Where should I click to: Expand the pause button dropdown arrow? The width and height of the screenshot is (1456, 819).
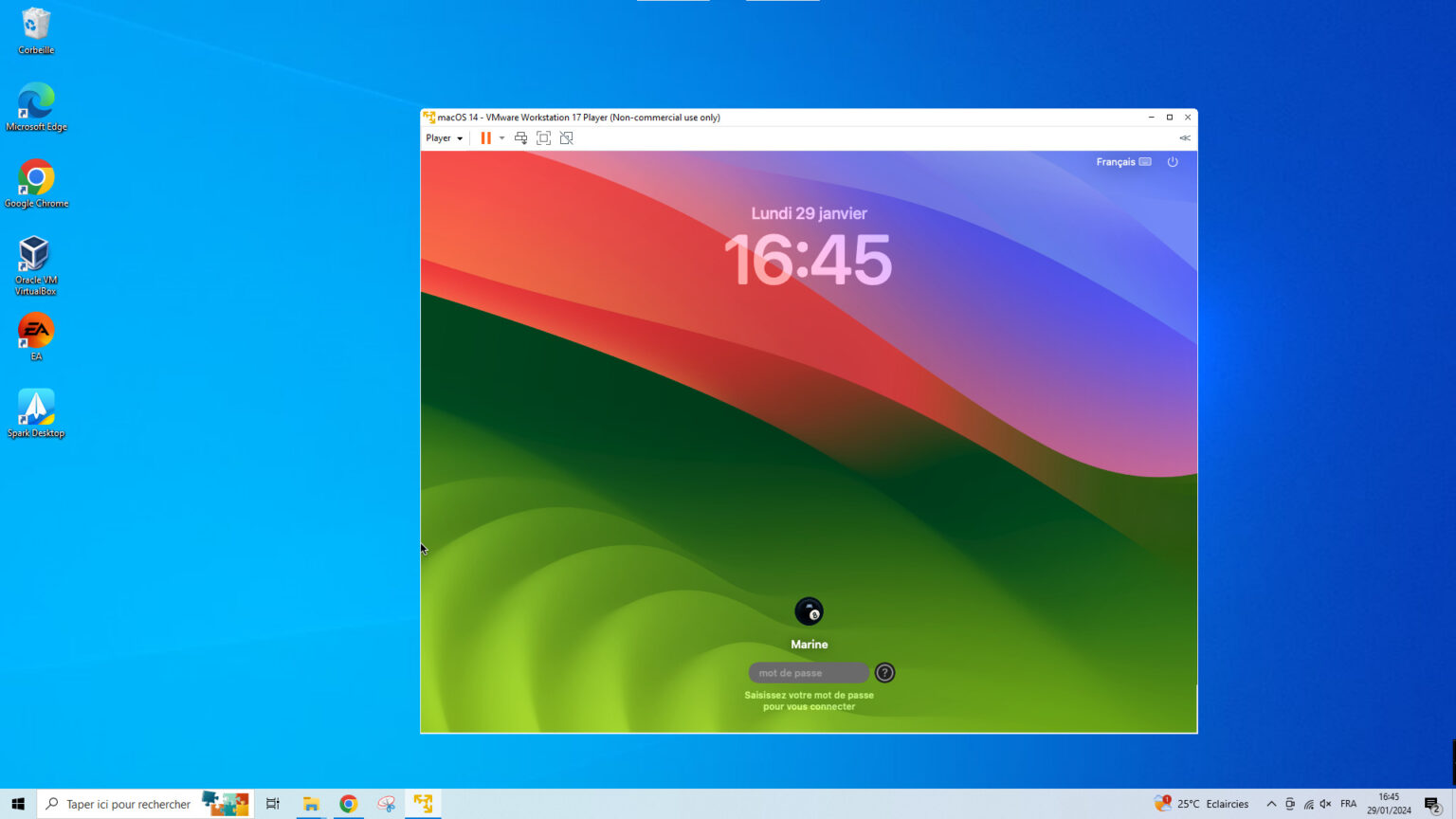point(501,139)
